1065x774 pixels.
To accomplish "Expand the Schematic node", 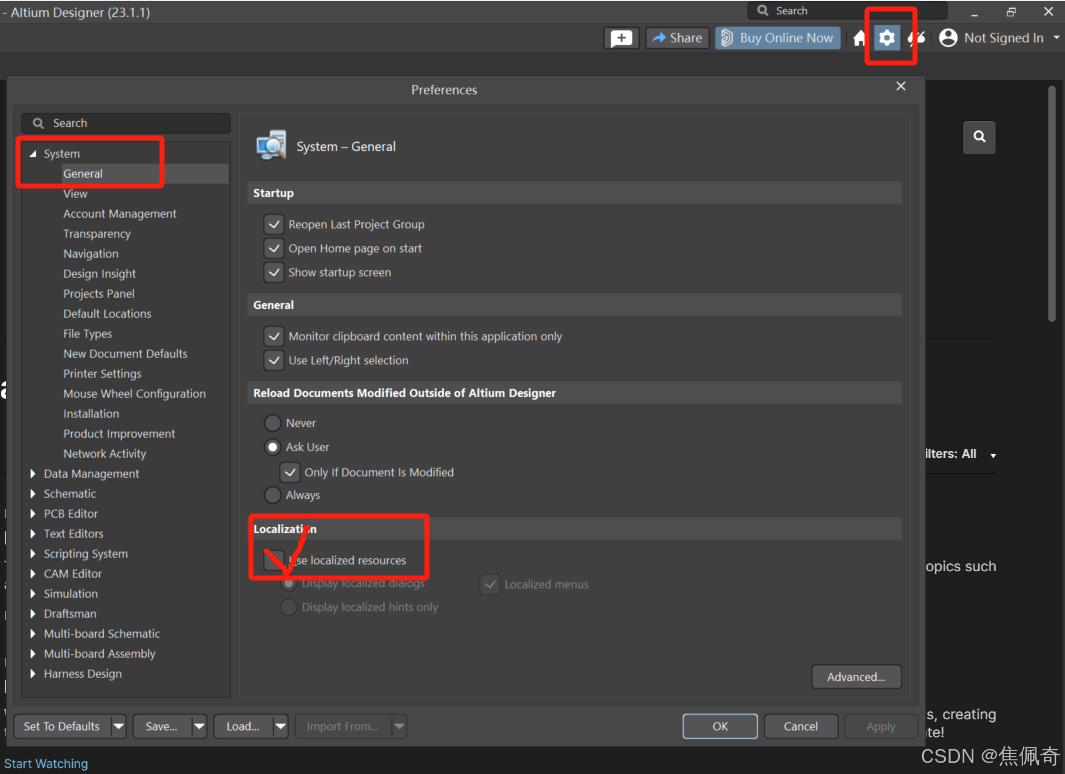I will [x=33, y=494].
